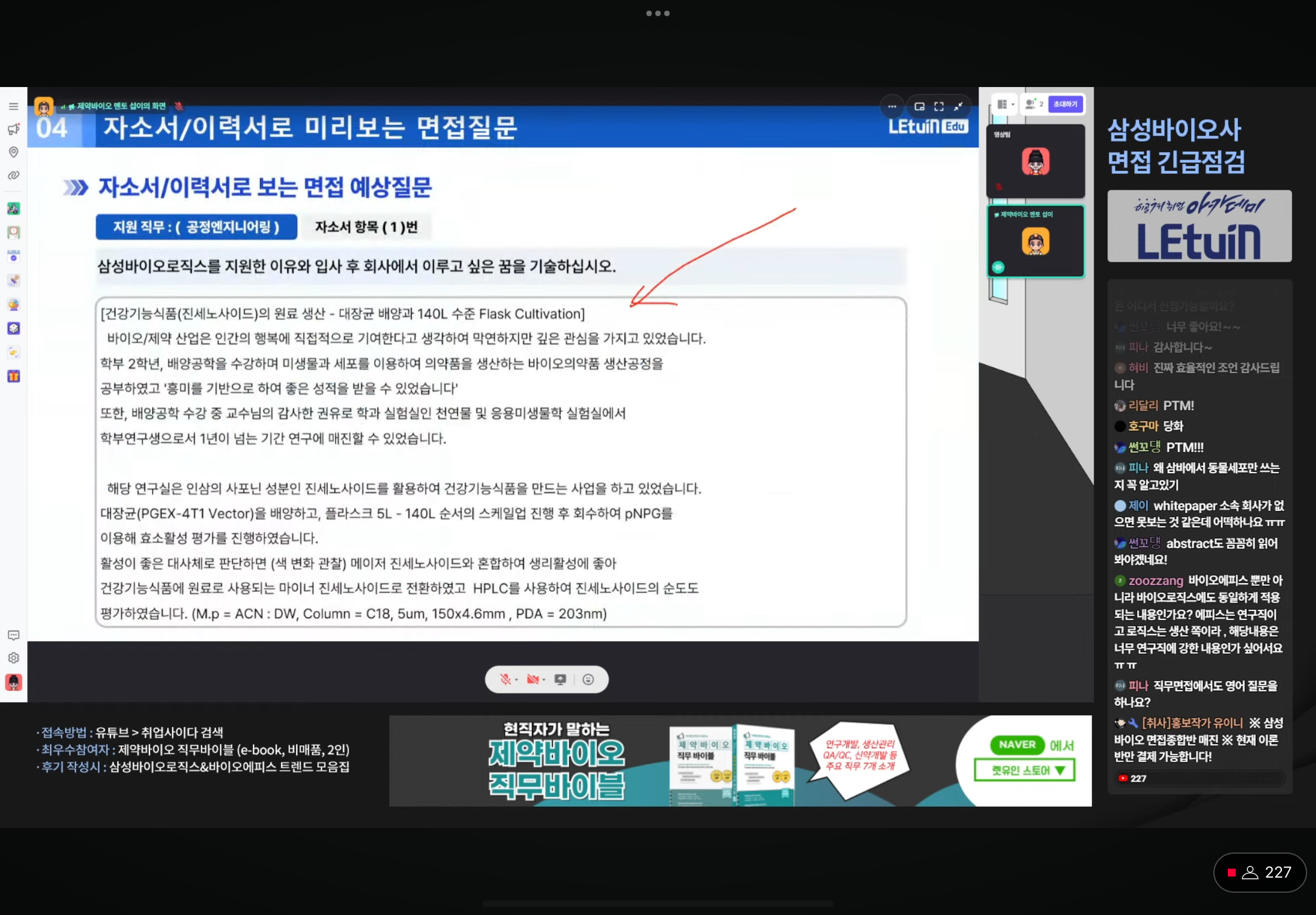
Task: Open the settings gear in left sidebar
Action: (x=14, y=658)
